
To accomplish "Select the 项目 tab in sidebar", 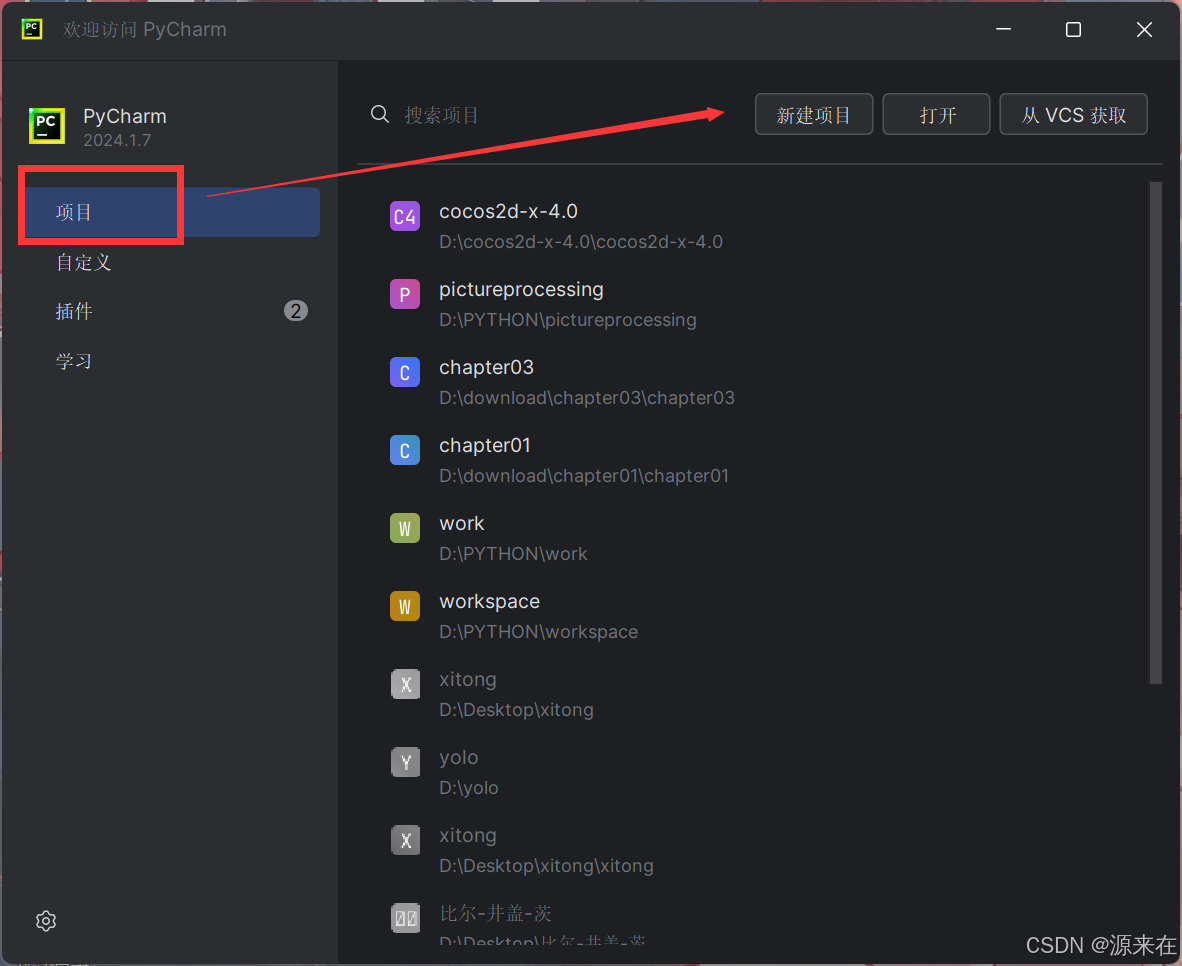I will pyautogui.click(x=173, y=212).
